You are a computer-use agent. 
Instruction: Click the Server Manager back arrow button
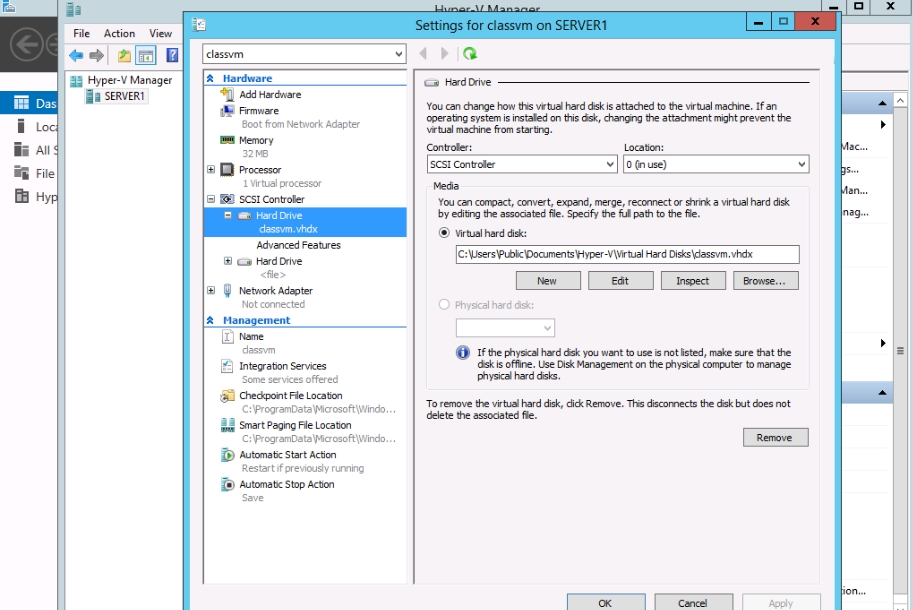27,44
